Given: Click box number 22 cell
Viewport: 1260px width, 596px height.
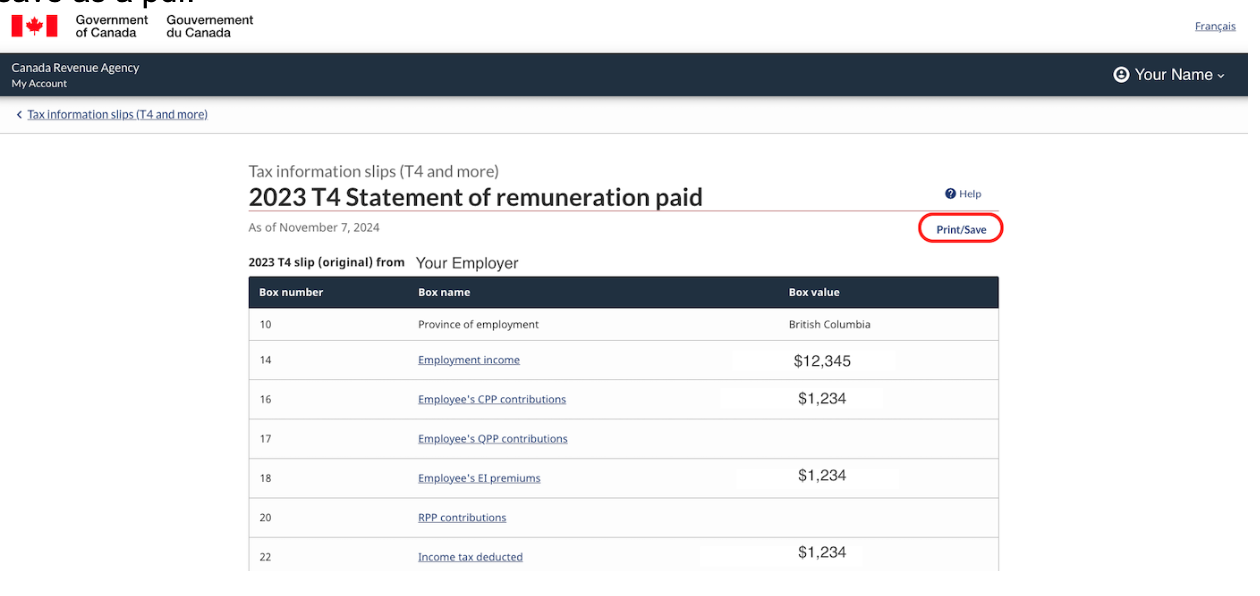Looking at the screenshot, I should [265, 557].
